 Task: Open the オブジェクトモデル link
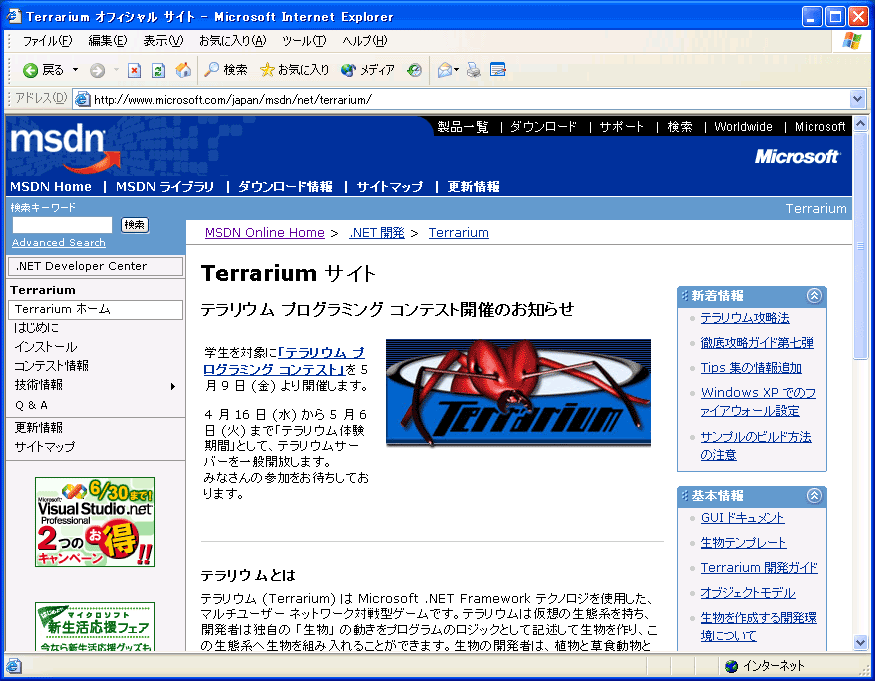click(x=748, y=593)
